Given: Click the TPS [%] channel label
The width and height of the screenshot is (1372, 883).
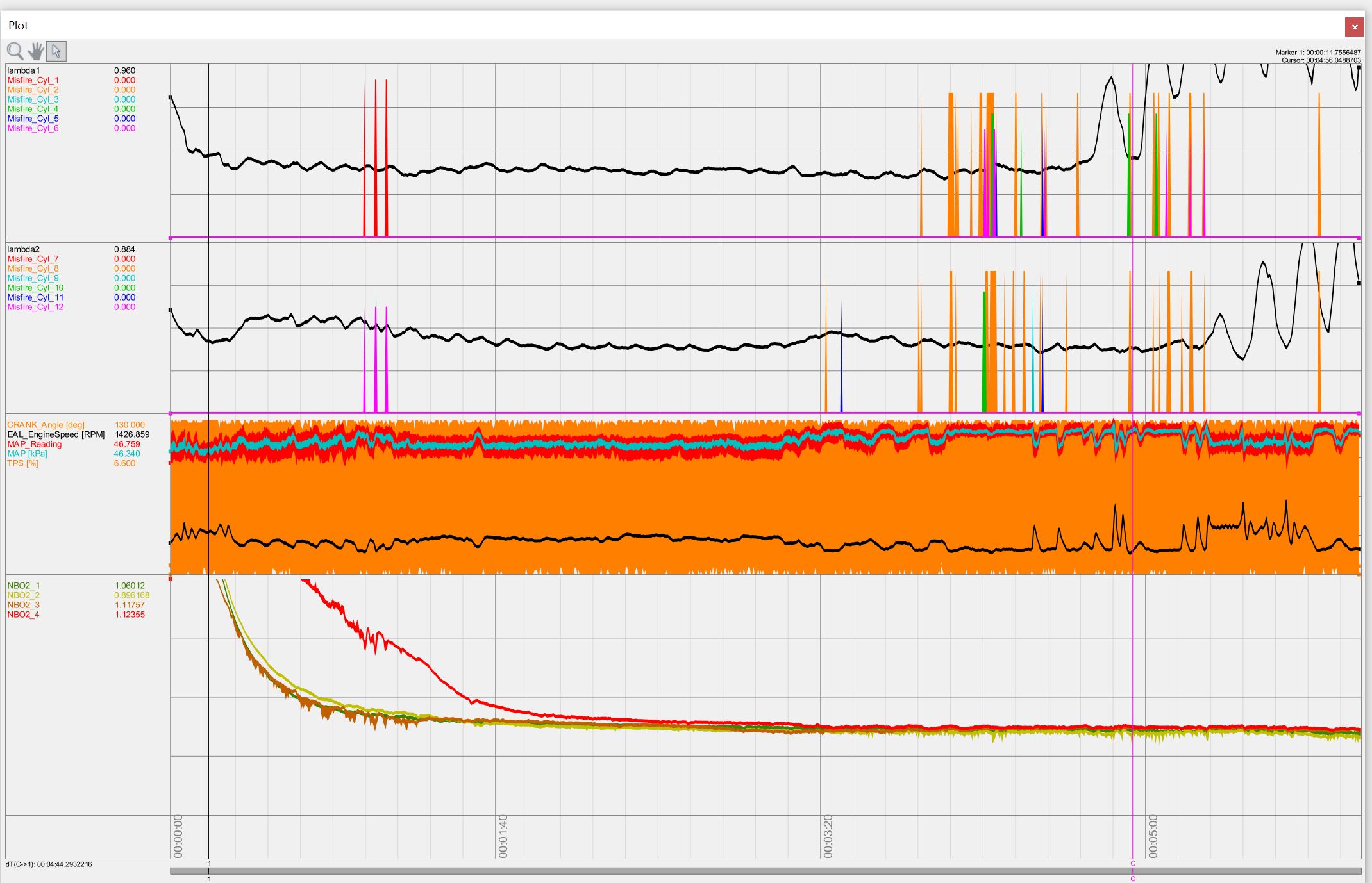Looking at the screenshot, I should pos(22,463).
